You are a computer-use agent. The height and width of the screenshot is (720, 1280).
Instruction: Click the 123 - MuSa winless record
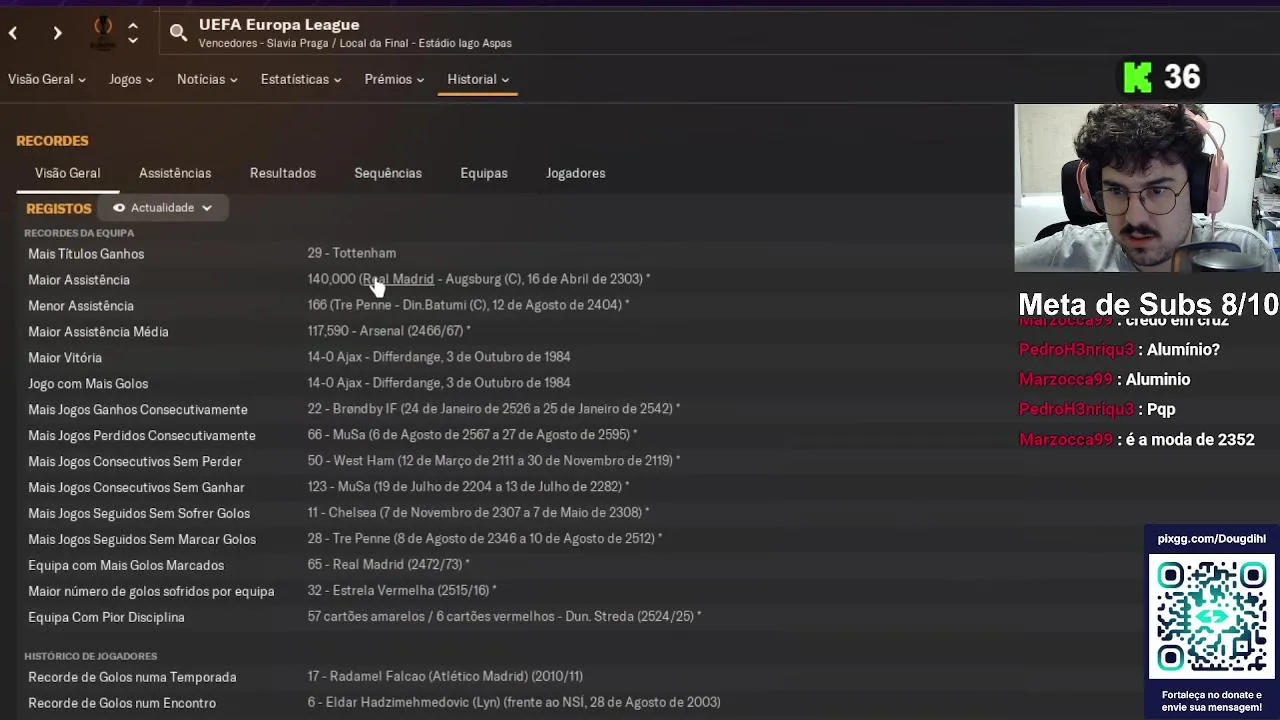click(468, 487)
